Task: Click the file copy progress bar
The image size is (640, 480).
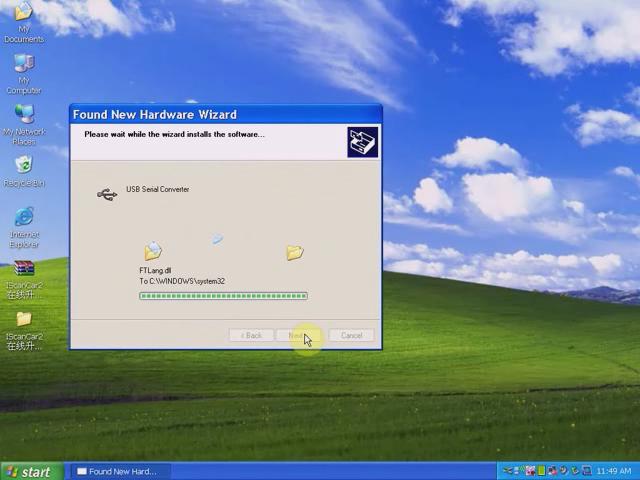Action: tap(223, 296)
